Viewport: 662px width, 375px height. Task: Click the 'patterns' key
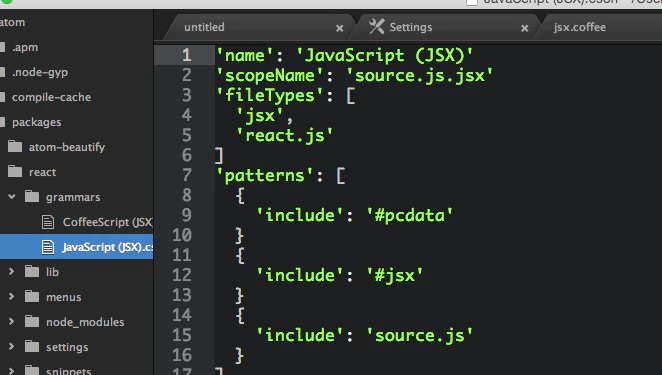265,175
